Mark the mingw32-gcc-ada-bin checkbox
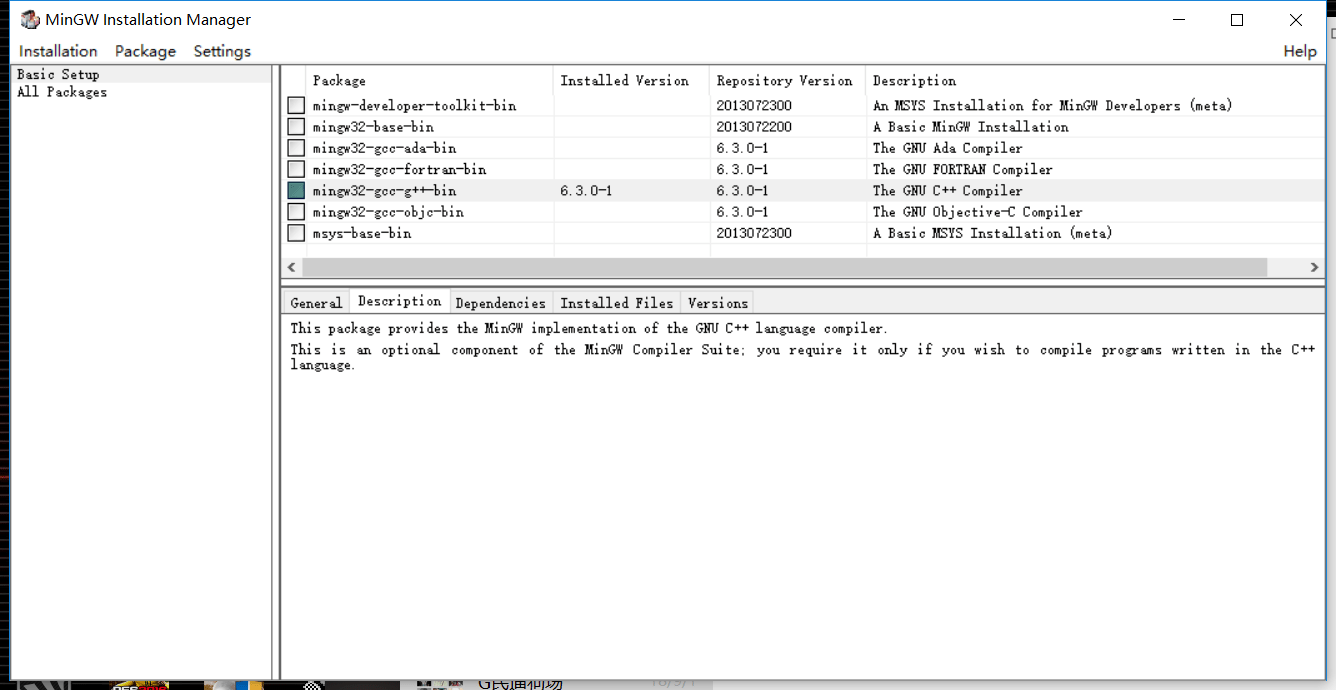Screen dimensions: 1336x690 (x=296, y=148)
